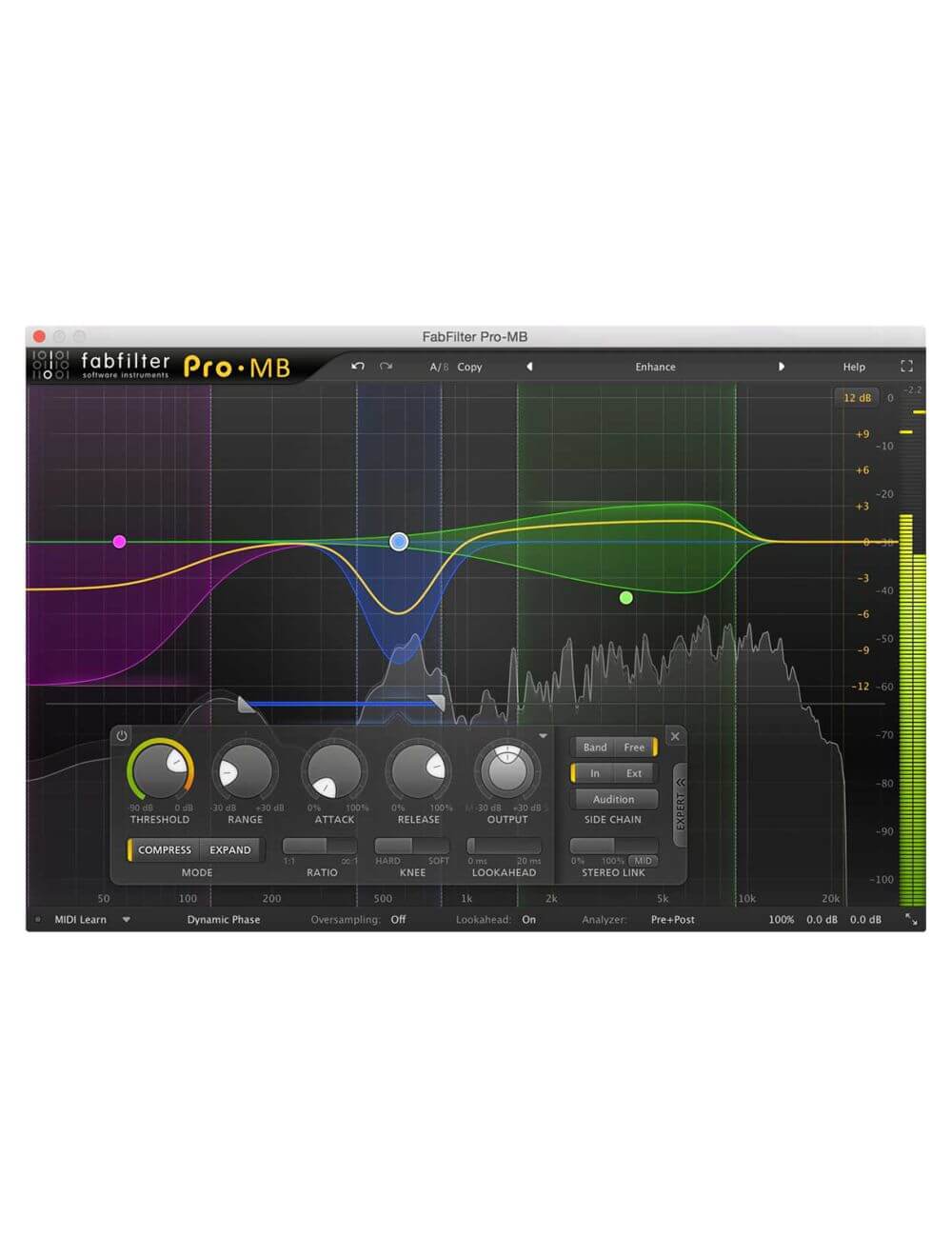Select the magenta low band dot

pyautogui.click(x=119, y=542)
